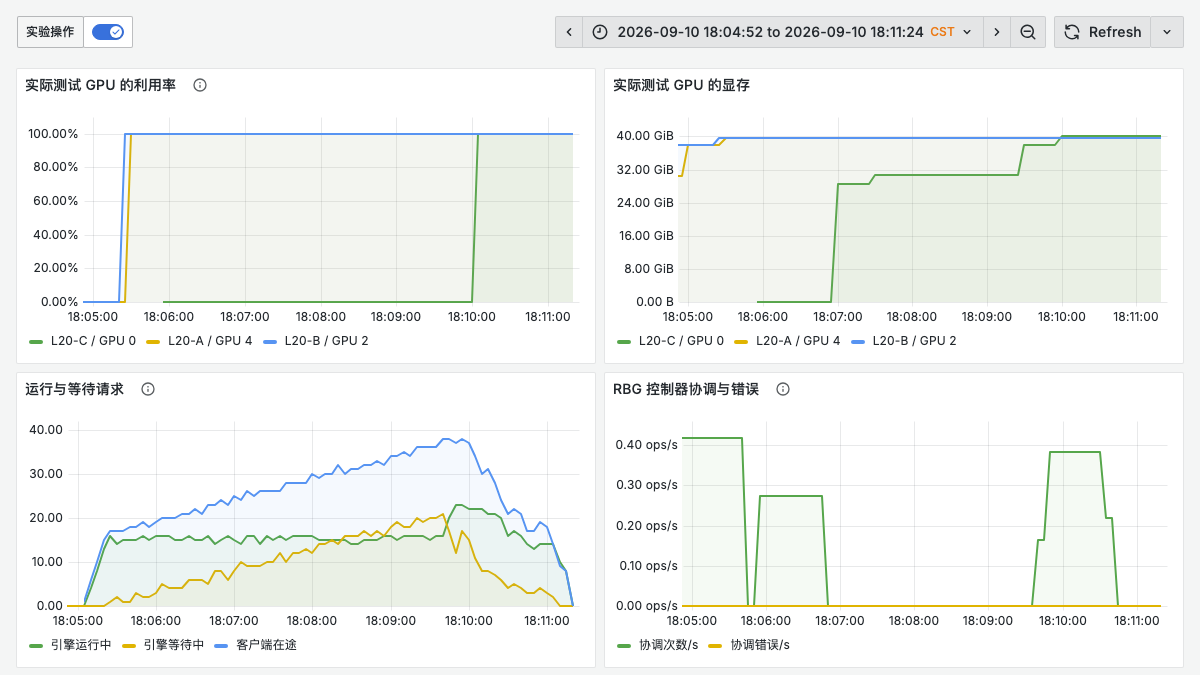Toggle L20-A / GPU 4 series in utilization legend
The image size is (1200, 675).
click(x=210, y=341)
